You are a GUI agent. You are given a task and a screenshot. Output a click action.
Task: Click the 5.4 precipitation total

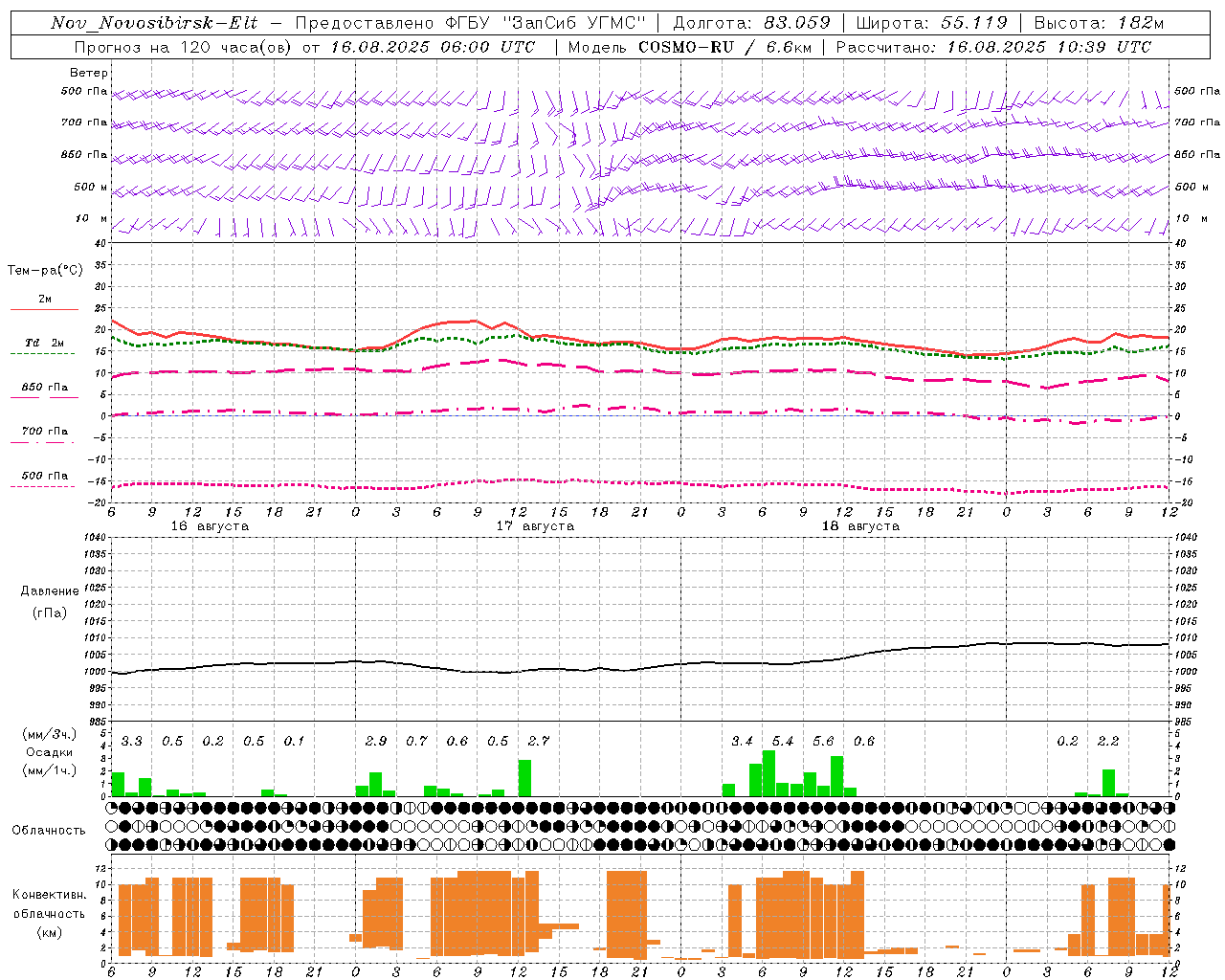[783, 741]
